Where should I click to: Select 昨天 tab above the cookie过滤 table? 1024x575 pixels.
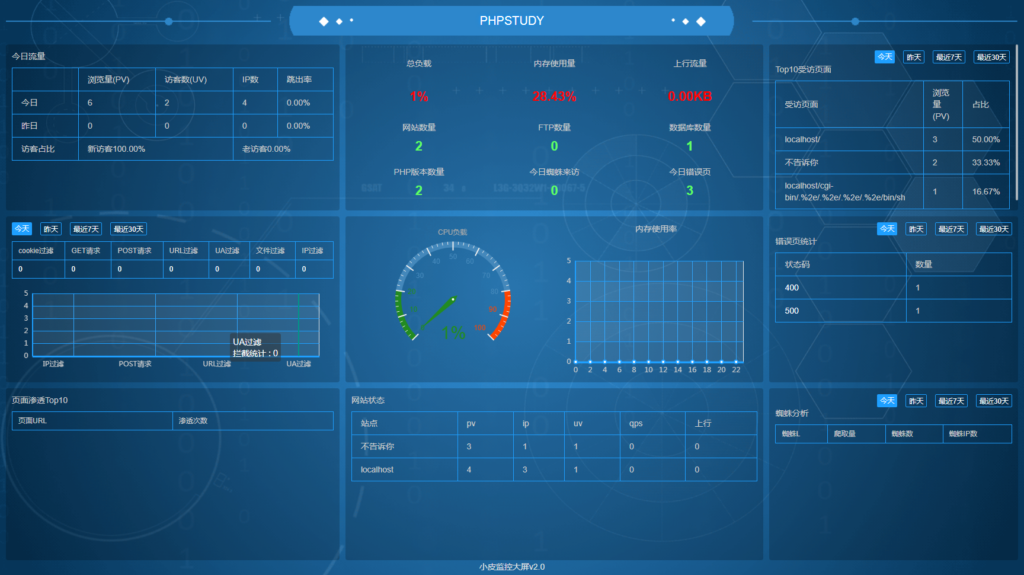pos(50,229)
